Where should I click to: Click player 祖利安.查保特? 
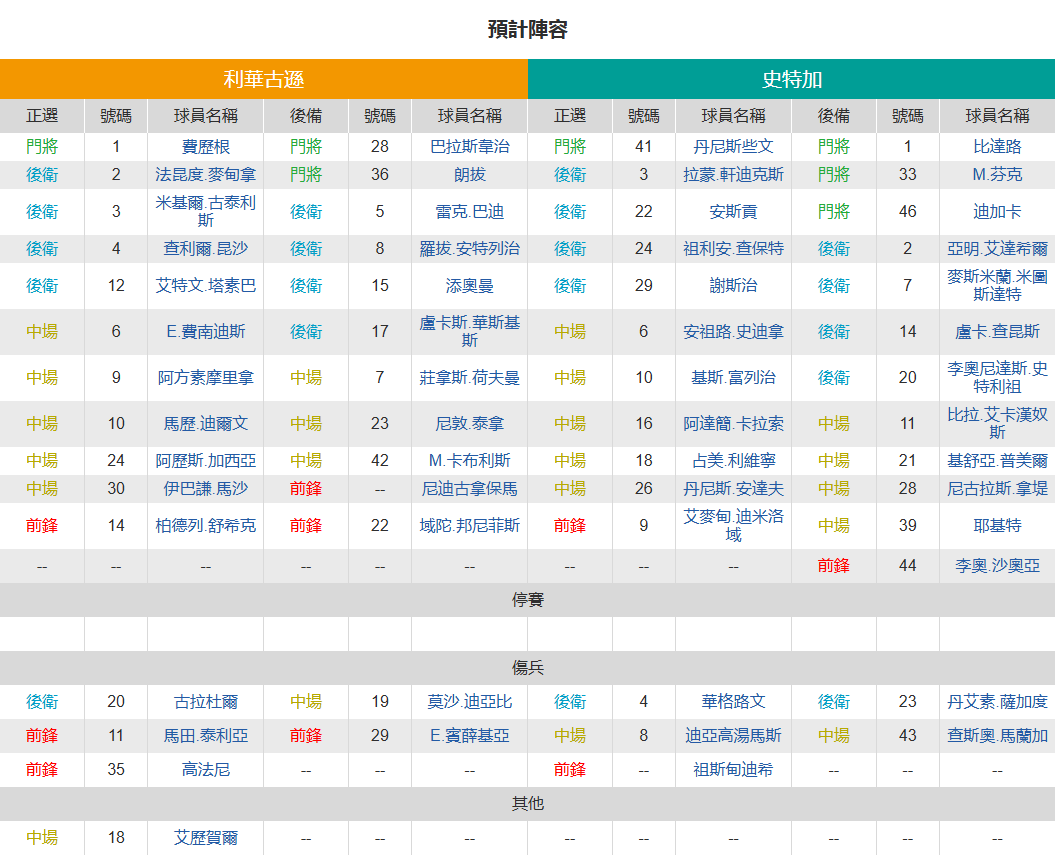(x=733, y=249)
